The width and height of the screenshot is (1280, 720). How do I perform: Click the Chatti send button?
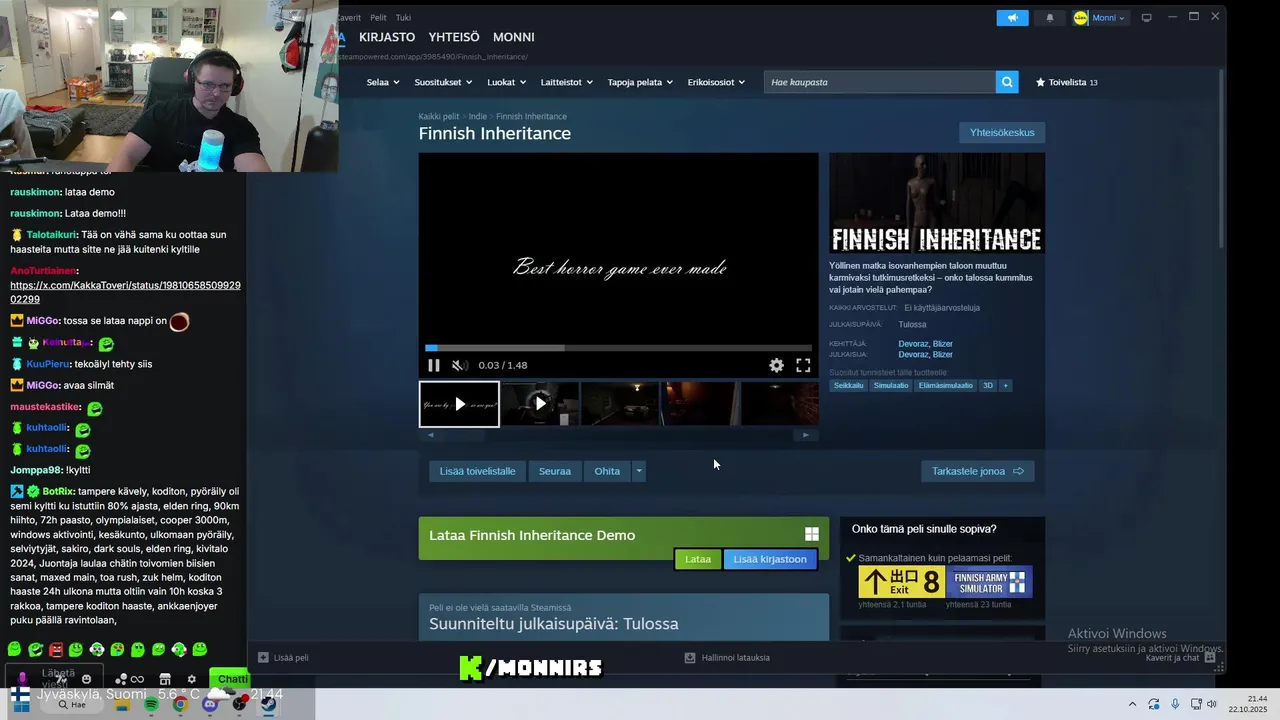[232, 679]
